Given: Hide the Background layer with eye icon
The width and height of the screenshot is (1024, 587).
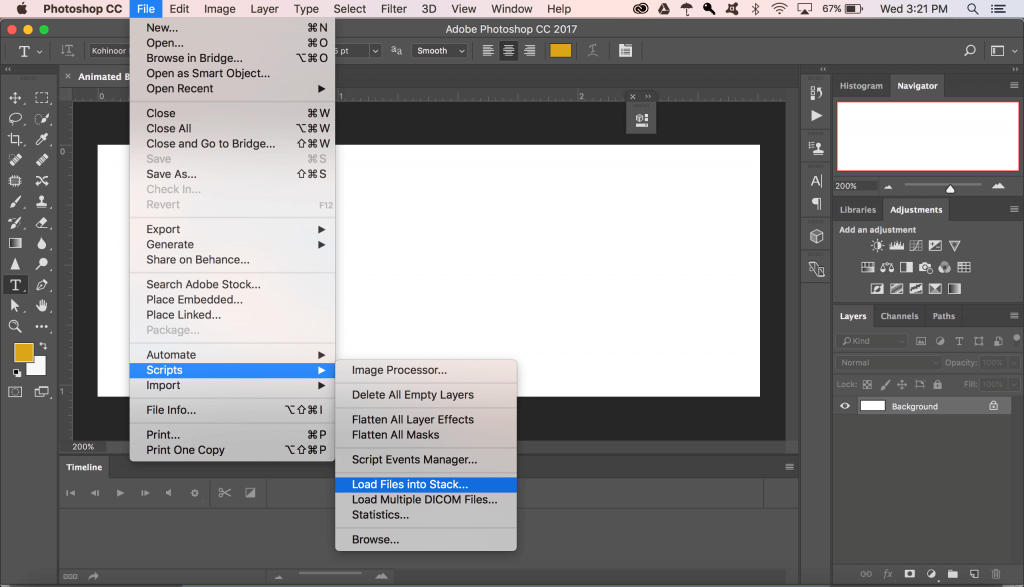Looking at the screenshot, I should [x=845, y=406].
